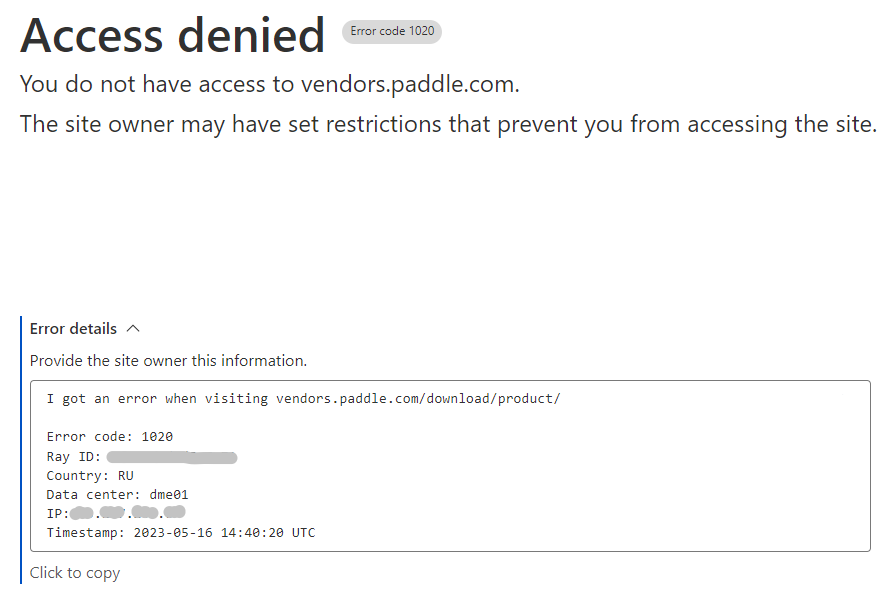Click the visited URL line in details box
Viewport: 895px width, 596px height.
point(304,398)
